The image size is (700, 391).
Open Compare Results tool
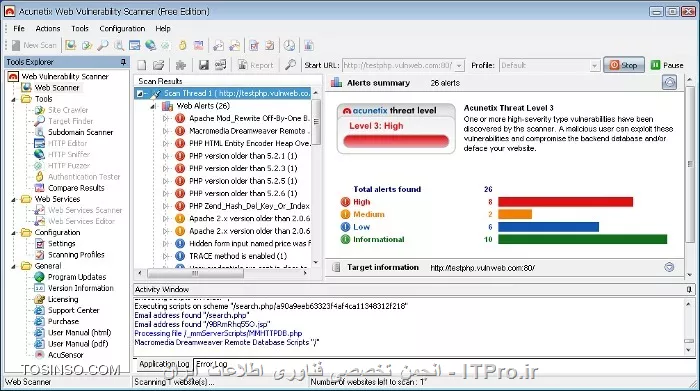[x=76, y=188]
